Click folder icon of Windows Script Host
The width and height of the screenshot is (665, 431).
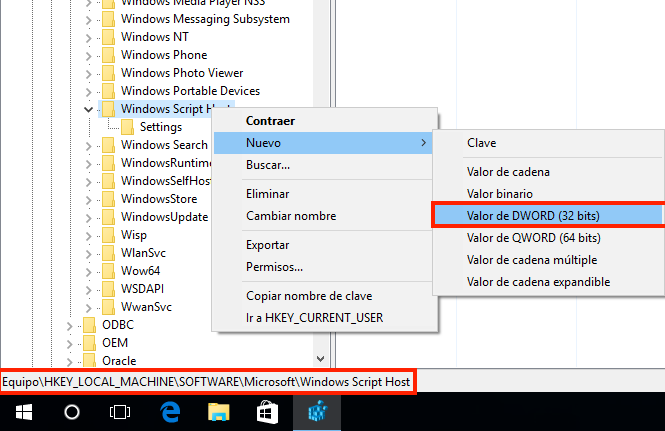pos(108,109)
